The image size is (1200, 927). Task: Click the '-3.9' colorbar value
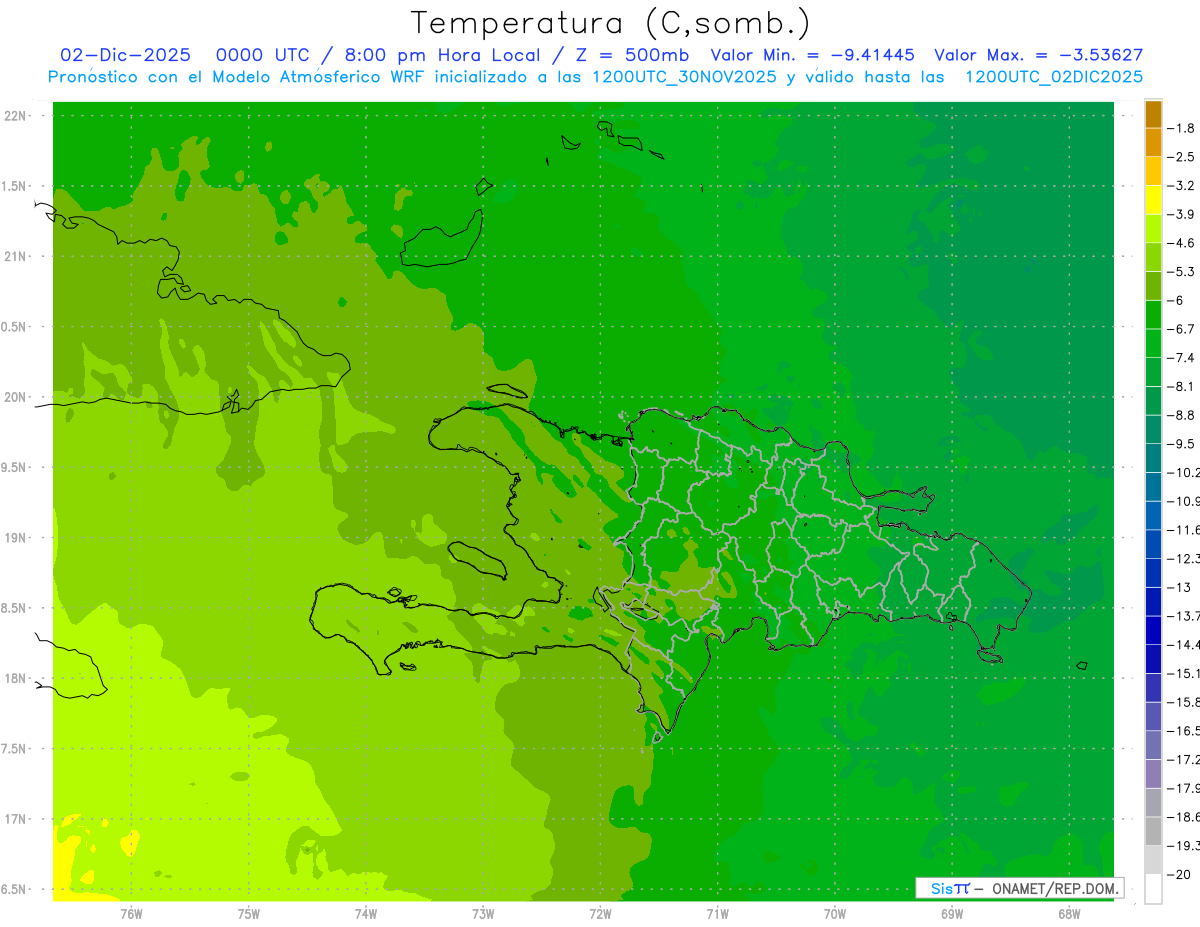click(1181, 214)
